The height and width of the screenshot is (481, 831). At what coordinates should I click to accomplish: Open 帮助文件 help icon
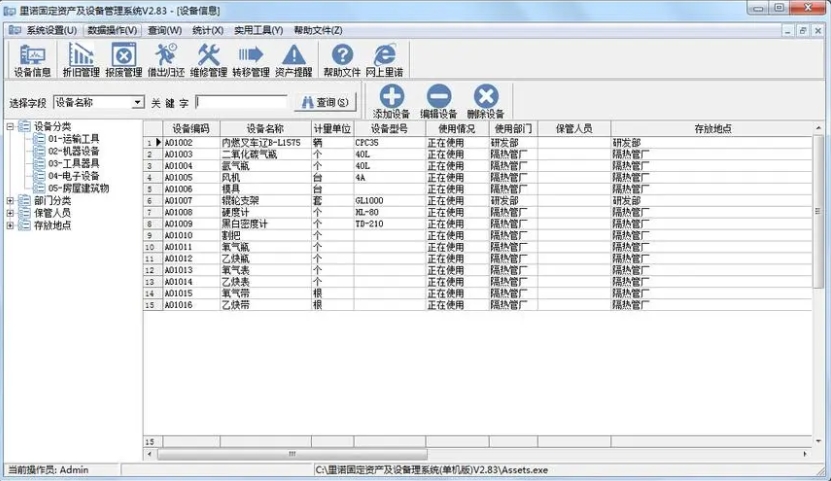click(342, 60)
